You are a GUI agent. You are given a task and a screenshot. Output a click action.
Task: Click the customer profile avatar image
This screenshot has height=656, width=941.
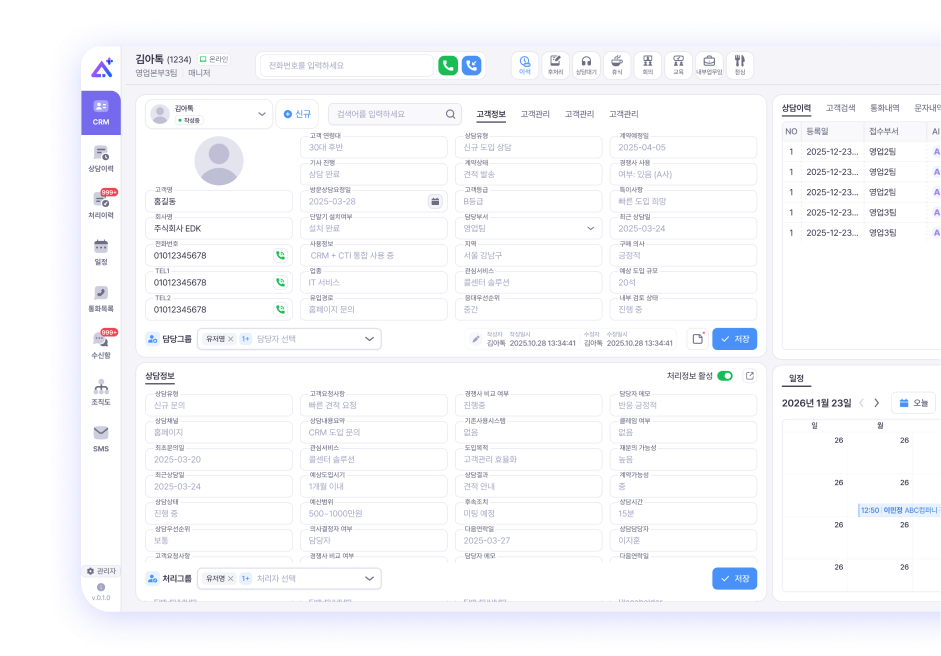point(219,161)
